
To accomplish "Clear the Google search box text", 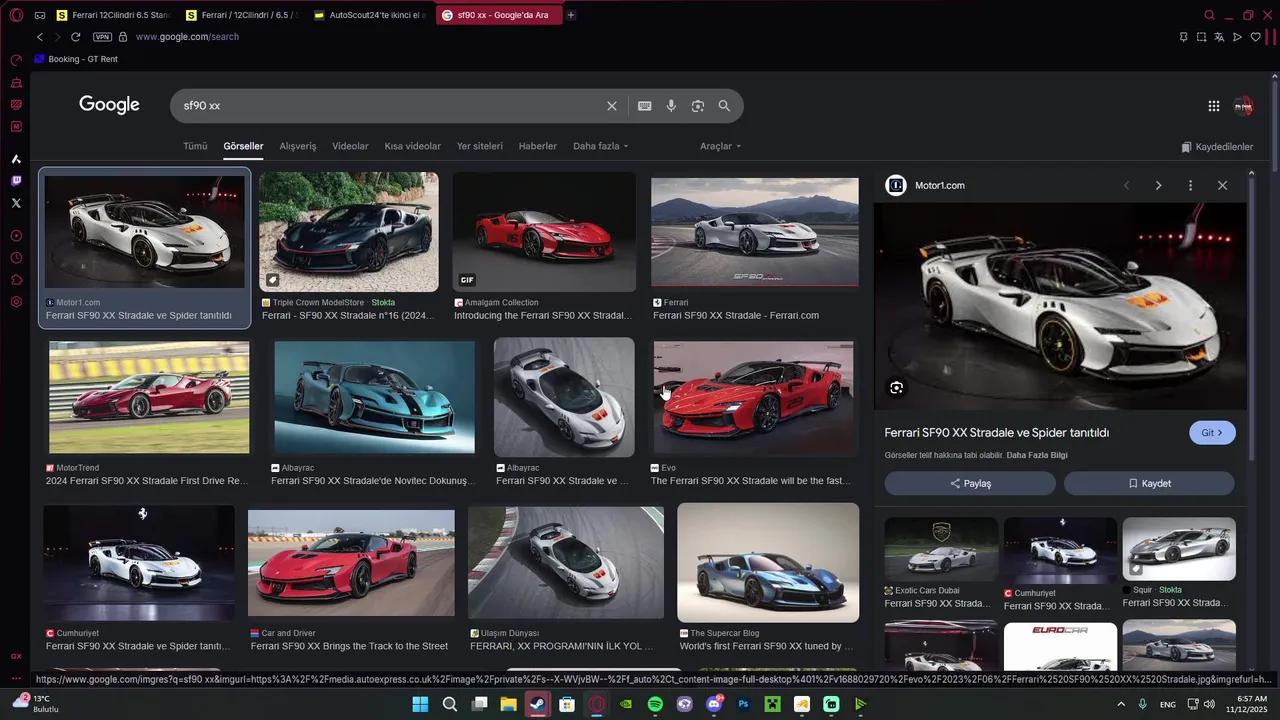I will click(612, 106).
